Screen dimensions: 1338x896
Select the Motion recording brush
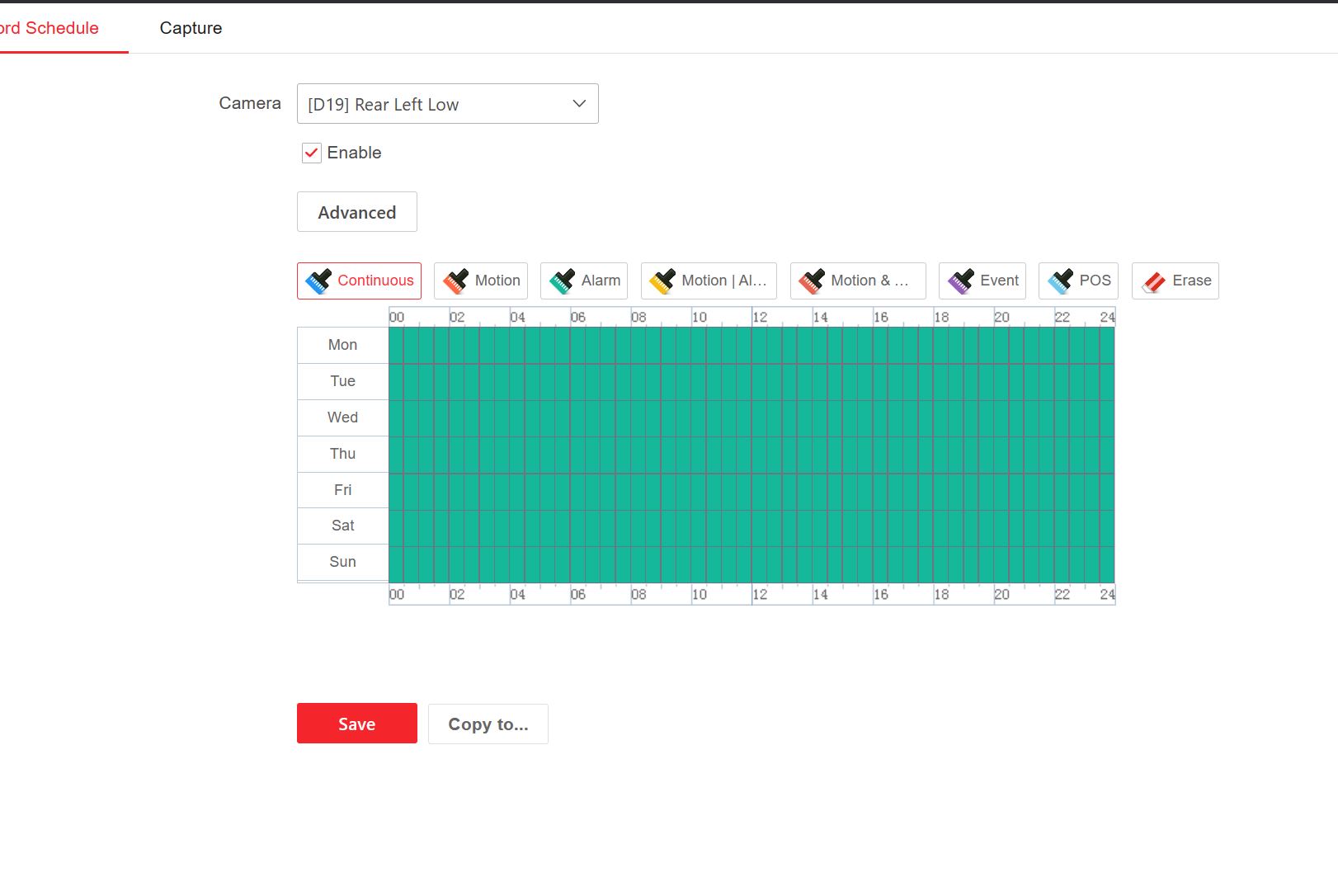tap(481, 281)
